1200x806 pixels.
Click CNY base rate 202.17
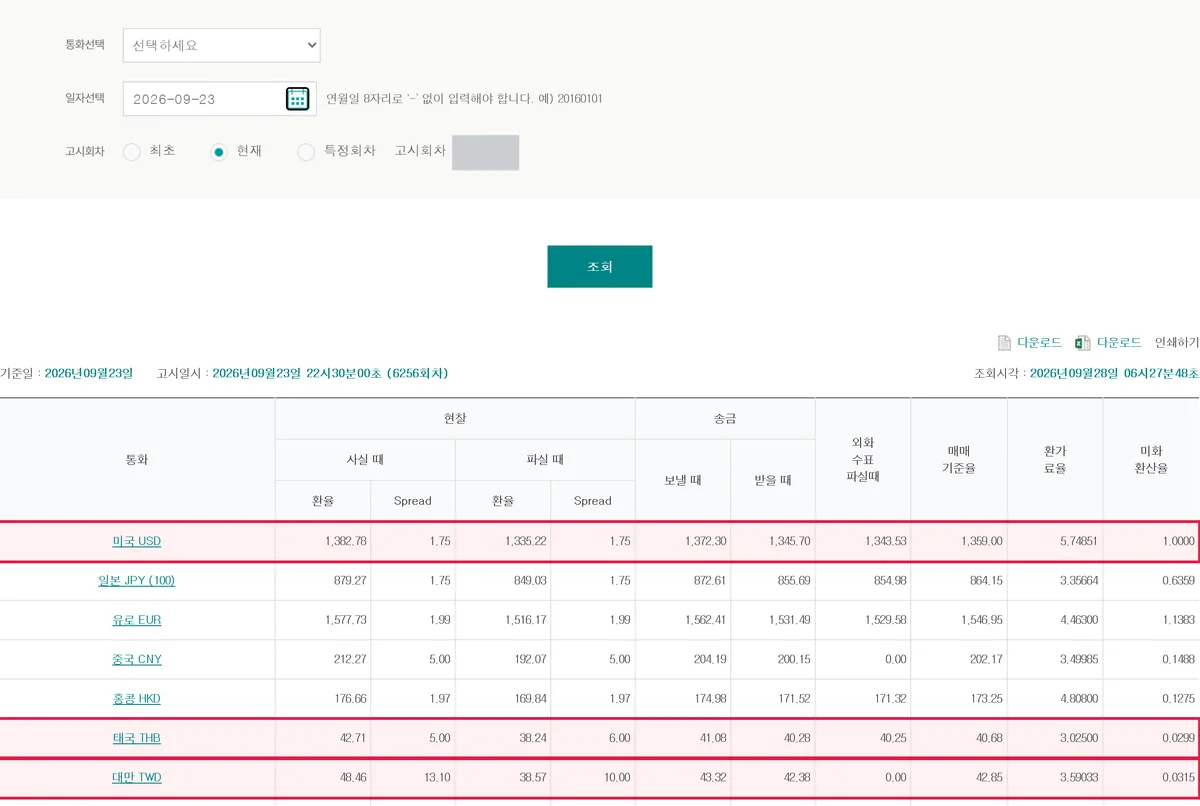(985, 660)
